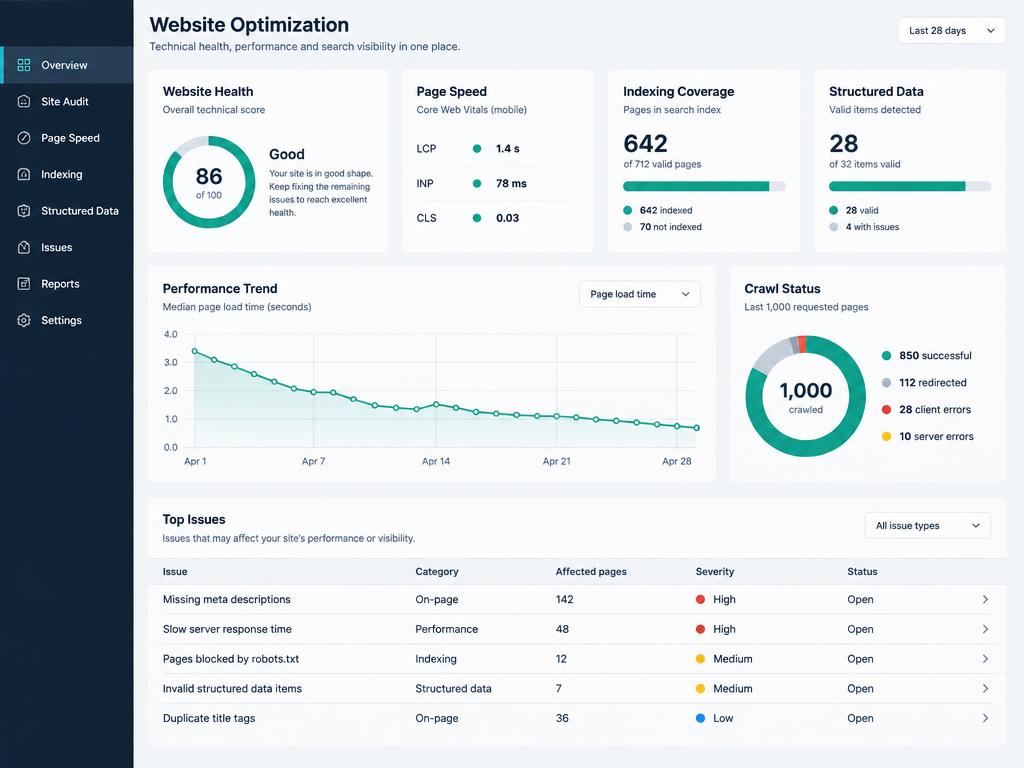The width and height of the screenshot is (1024, 768).
Task: Click the green LCP status dot
Action: coord(477,148)
